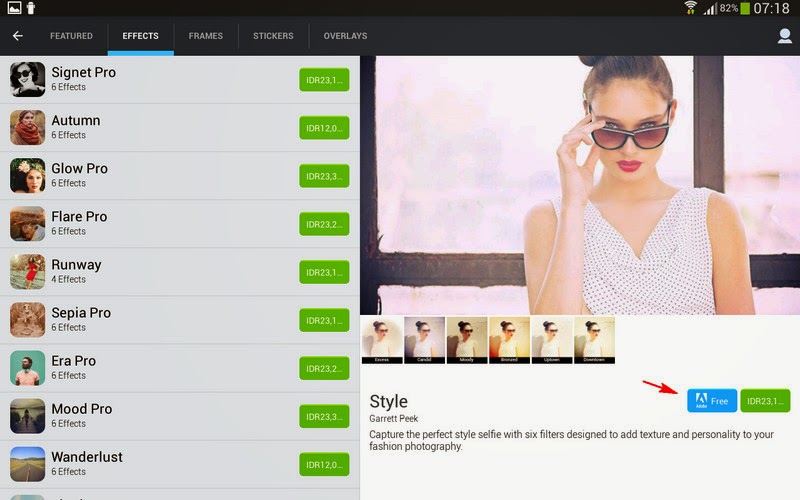This screenshot has height=500, width=800.
Task: Purchase Flare Pro with its price button
Action: pyautogui.click(x=324, y=224)
